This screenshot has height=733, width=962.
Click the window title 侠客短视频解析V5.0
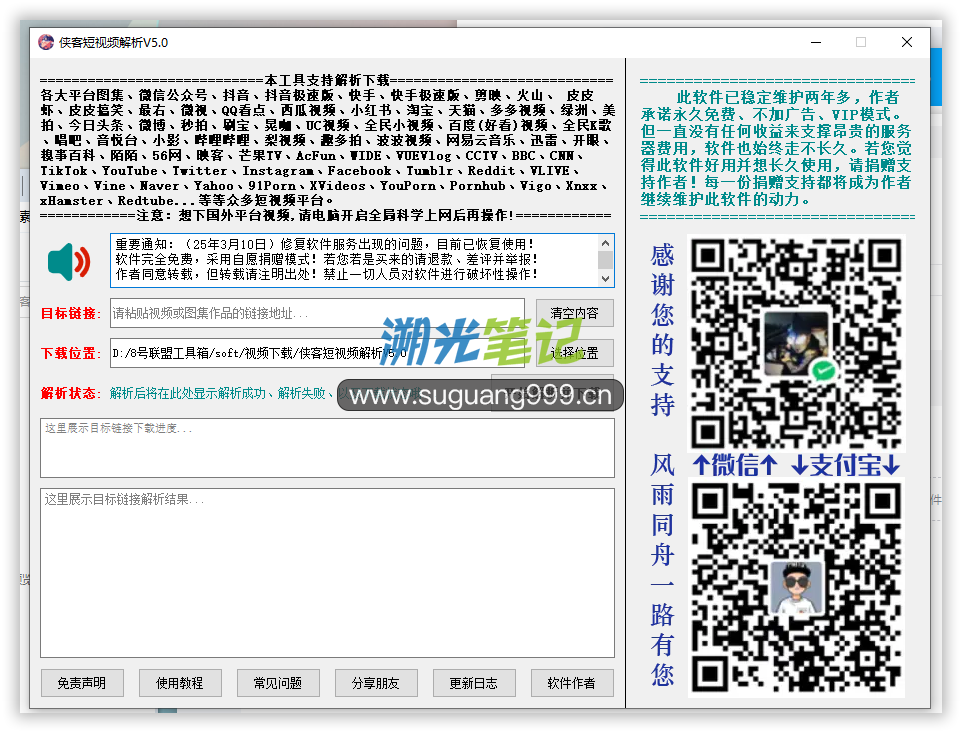pyautogui.click(x=114, y=42)
